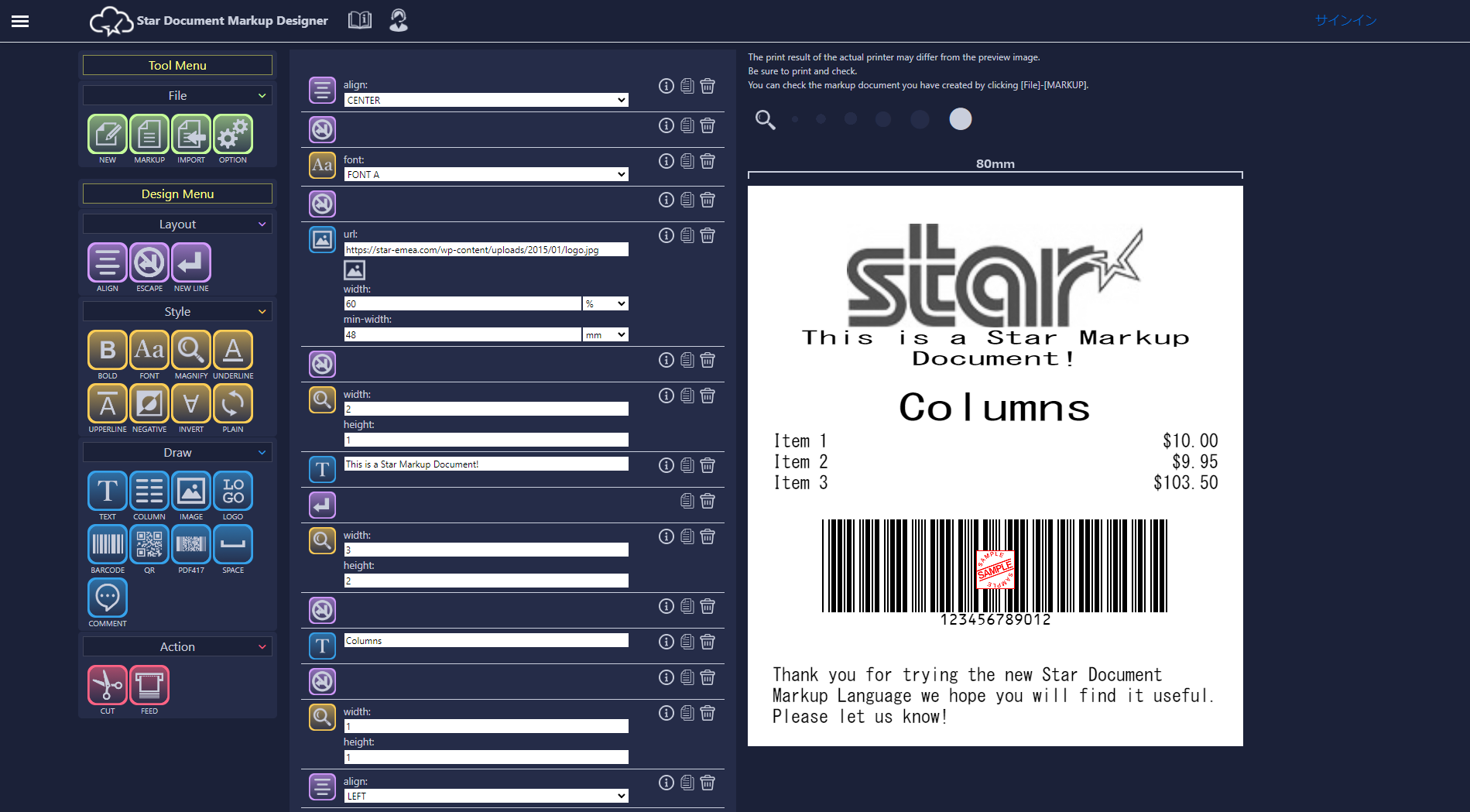Add a COLUMN element from Draw
The width and height of the screenshot is (1470, 812).
tap(149, 491)
